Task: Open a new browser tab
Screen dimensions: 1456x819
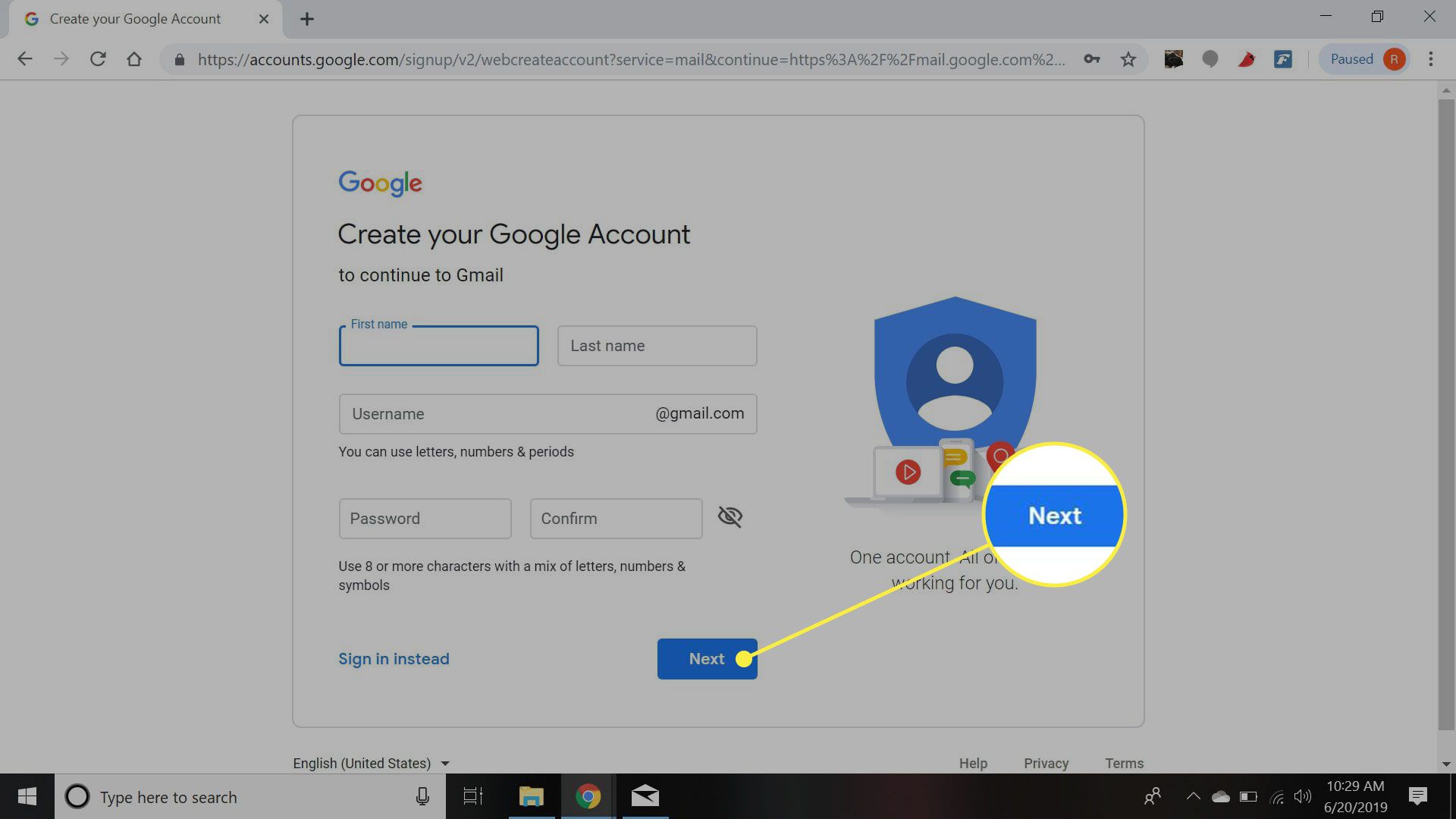Action: click(x=307, y=19)
